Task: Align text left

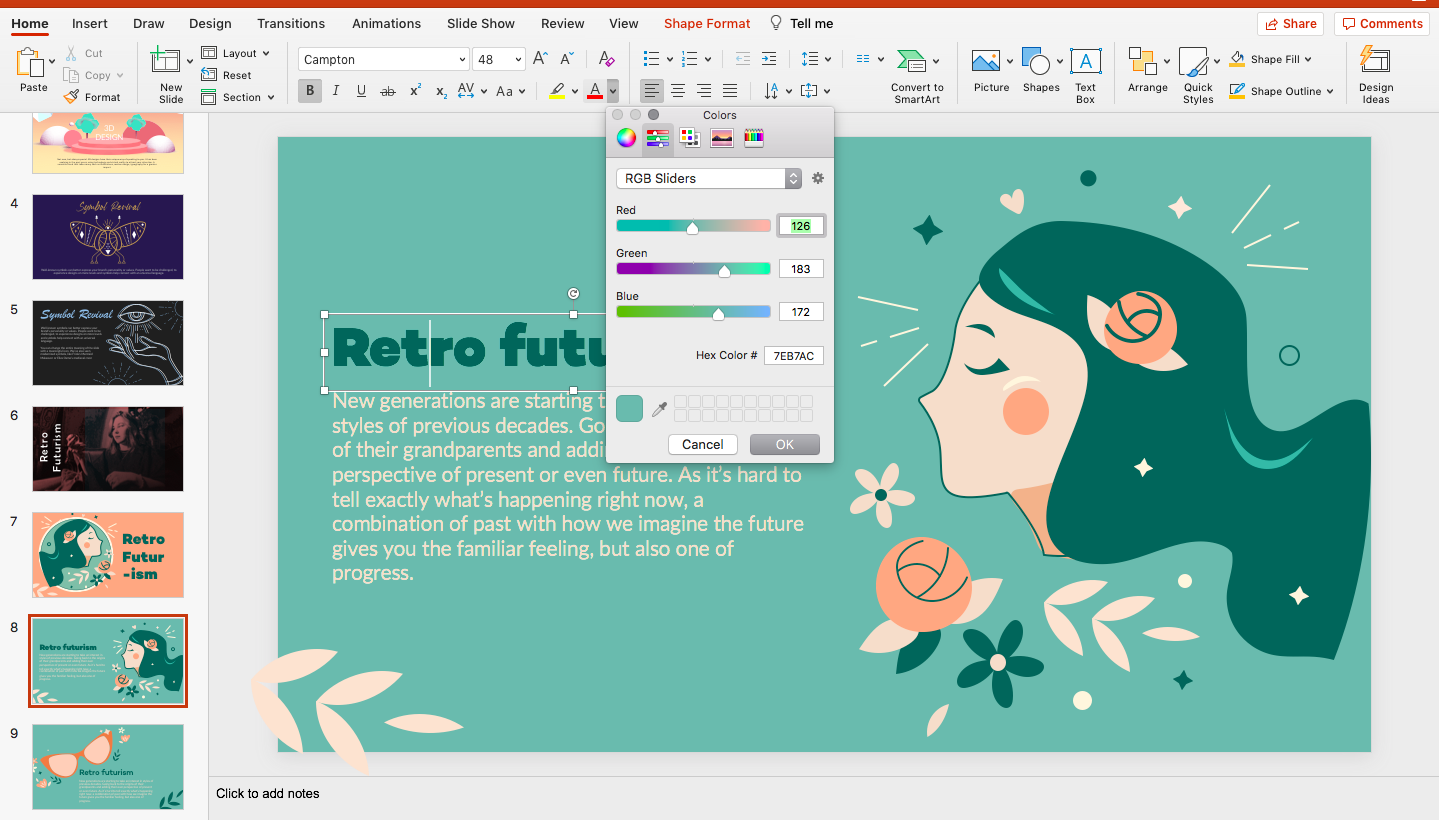Action: (x=652, y=91)
